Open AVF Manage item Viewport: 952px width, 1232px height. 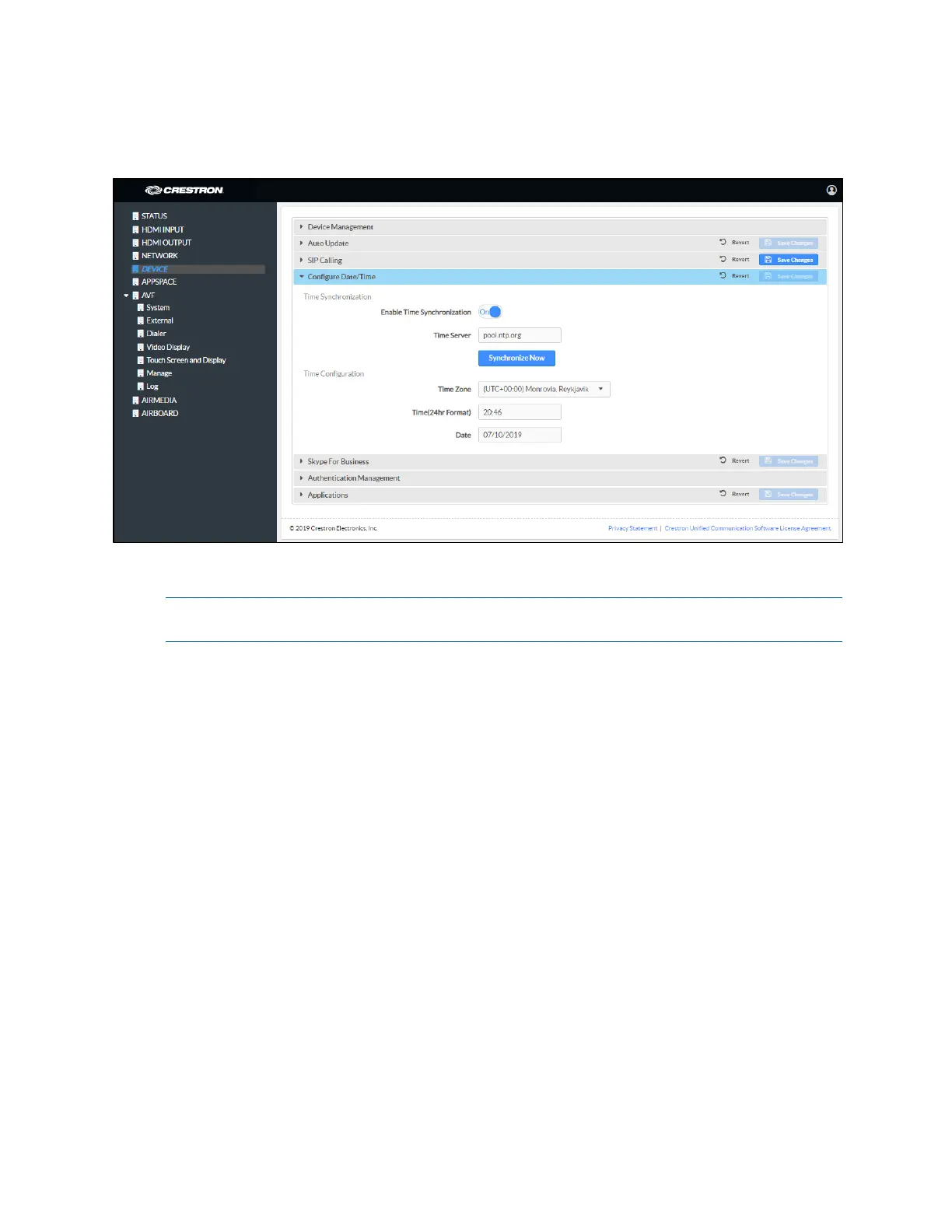(x=159, y=373)
